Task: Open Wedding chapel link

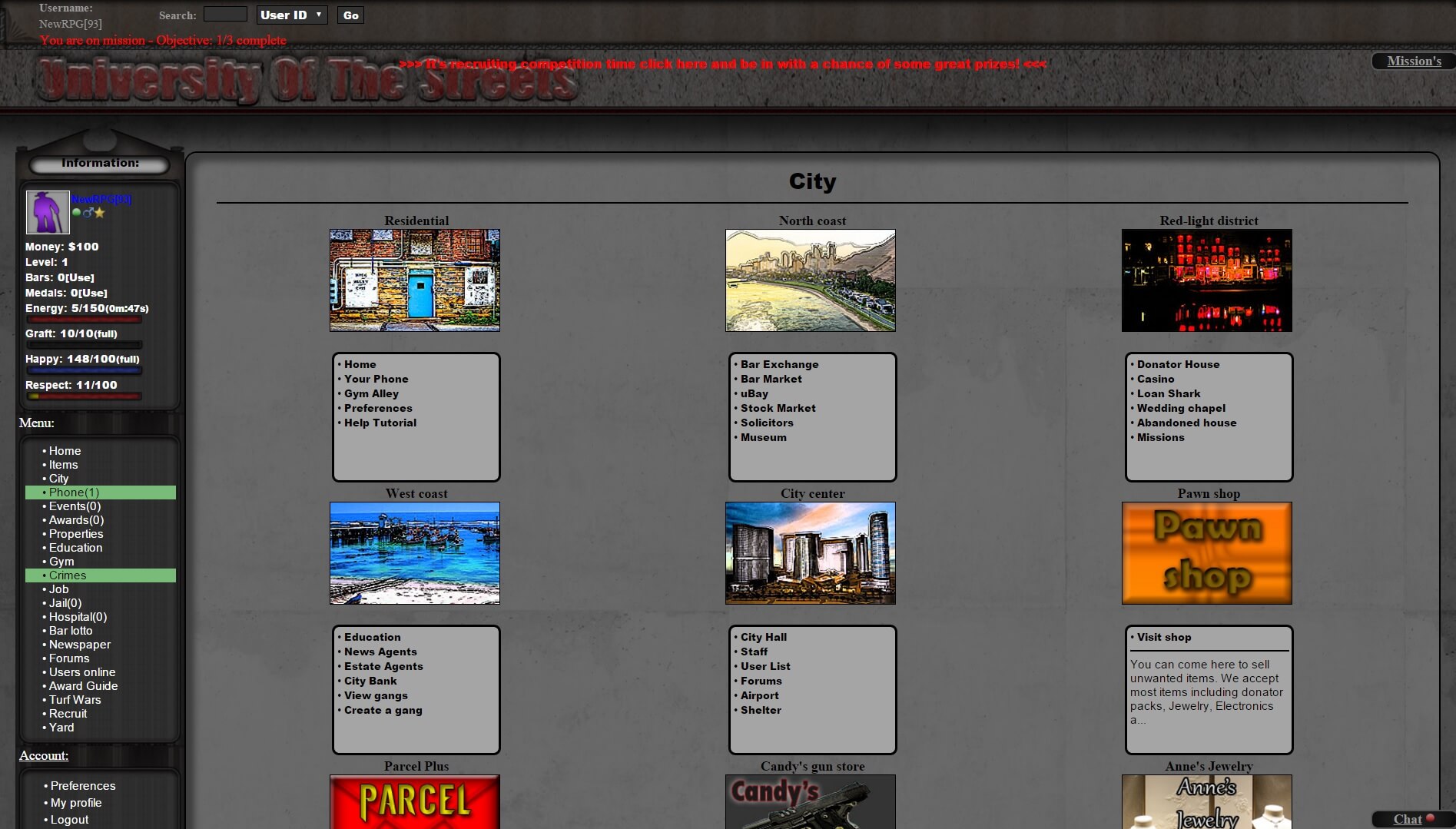Action: tap(1181, 408)
